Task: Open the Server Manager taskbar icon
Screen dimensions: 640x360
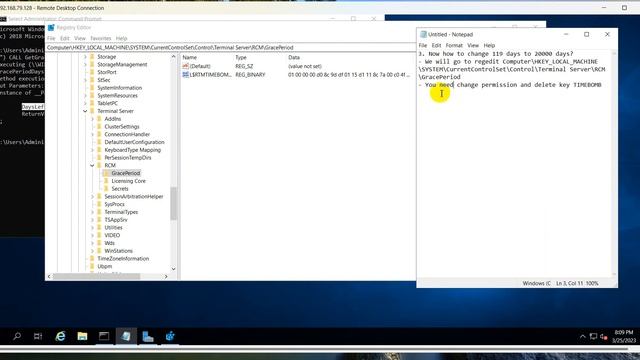Action: click(x=148, y=336)
